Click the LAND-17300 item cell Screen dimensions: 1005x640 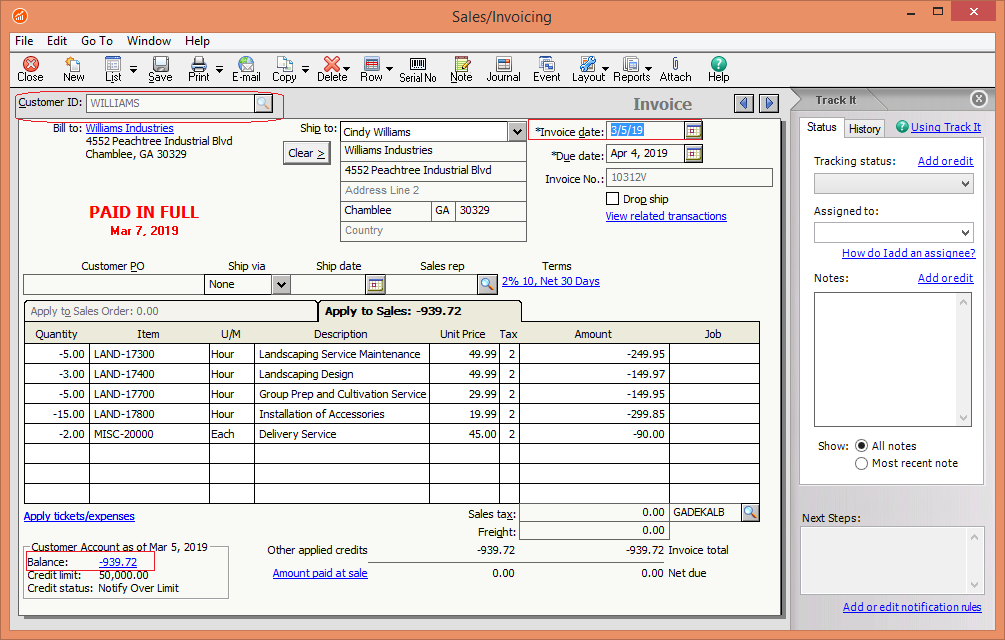click(149, 354)
